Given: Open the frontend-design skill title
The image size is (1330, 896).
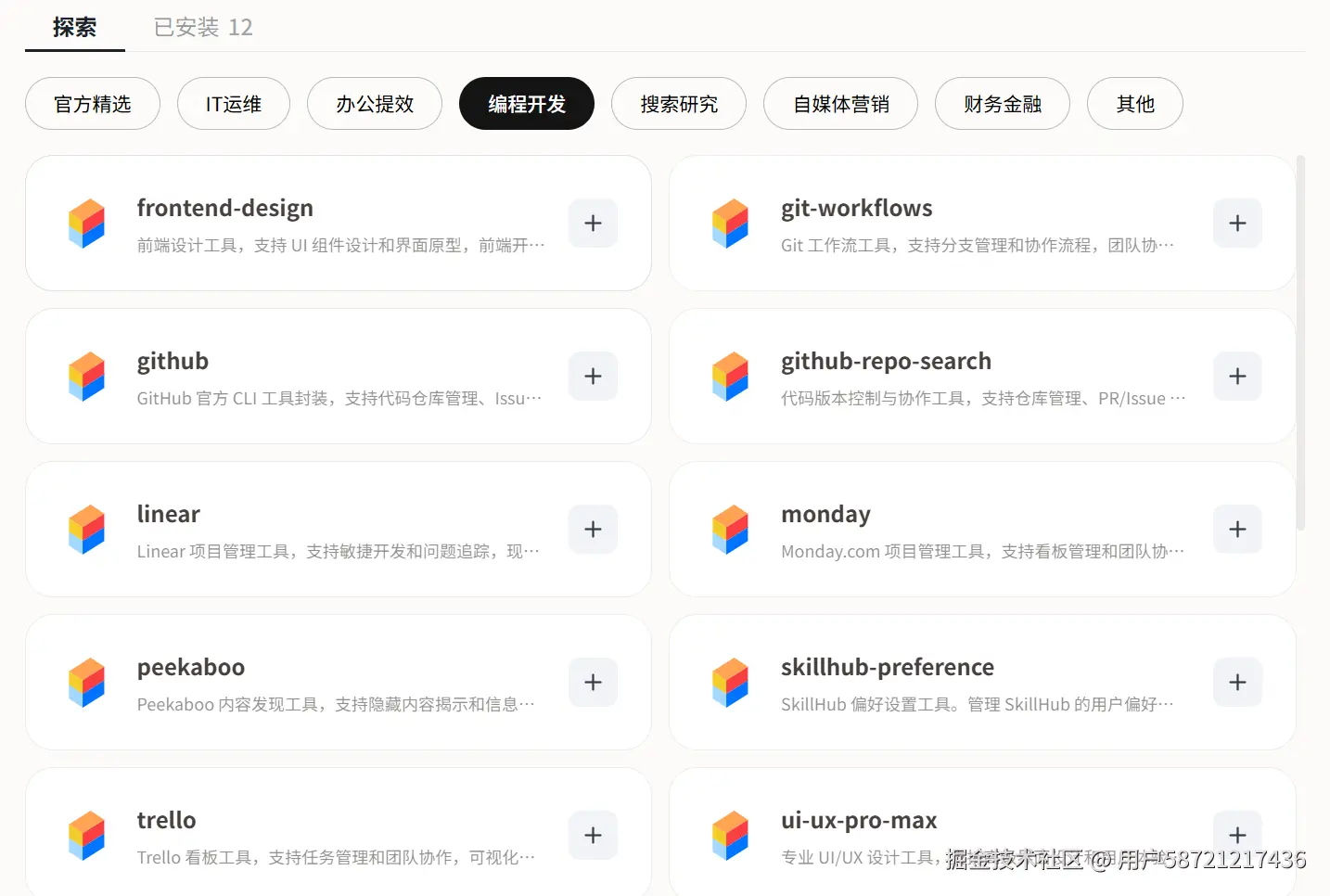Looking at the screenshot, I should 225,208.
